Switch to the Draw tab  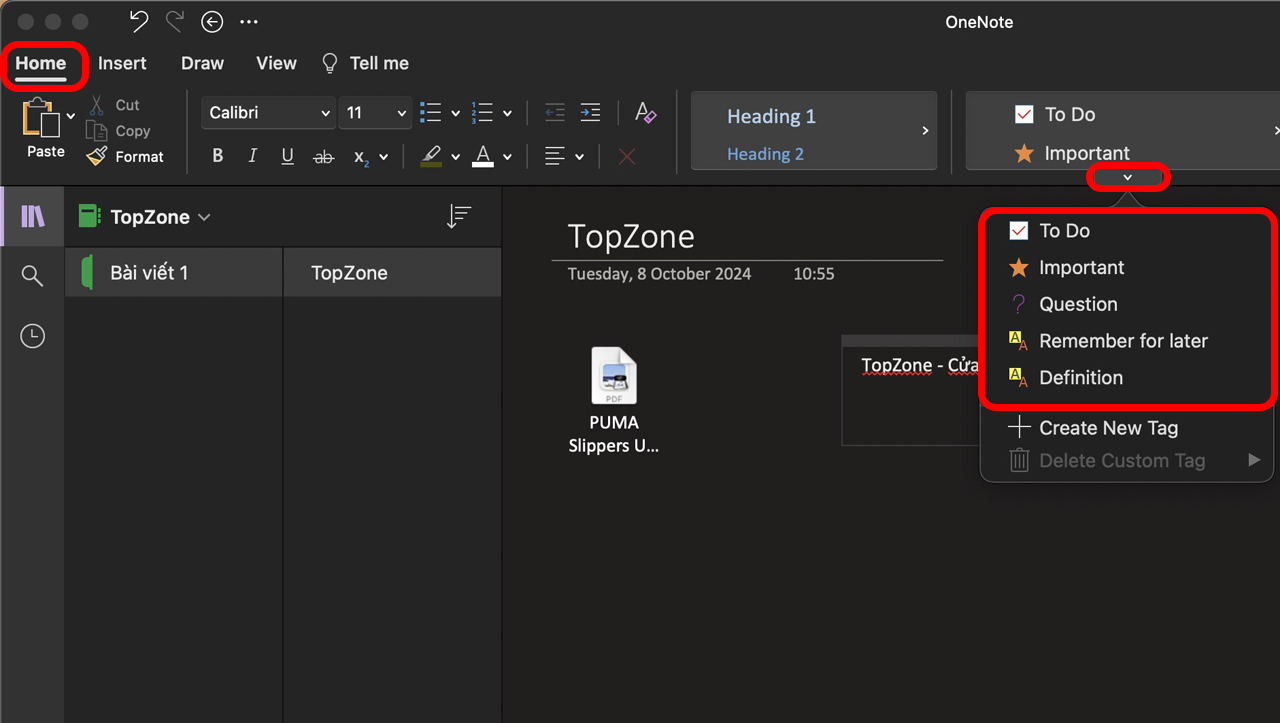(202, 63)
